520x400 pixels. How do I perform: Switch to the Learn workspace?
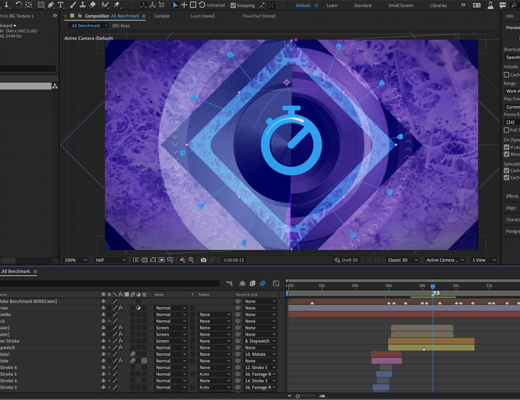click(332, 5)
